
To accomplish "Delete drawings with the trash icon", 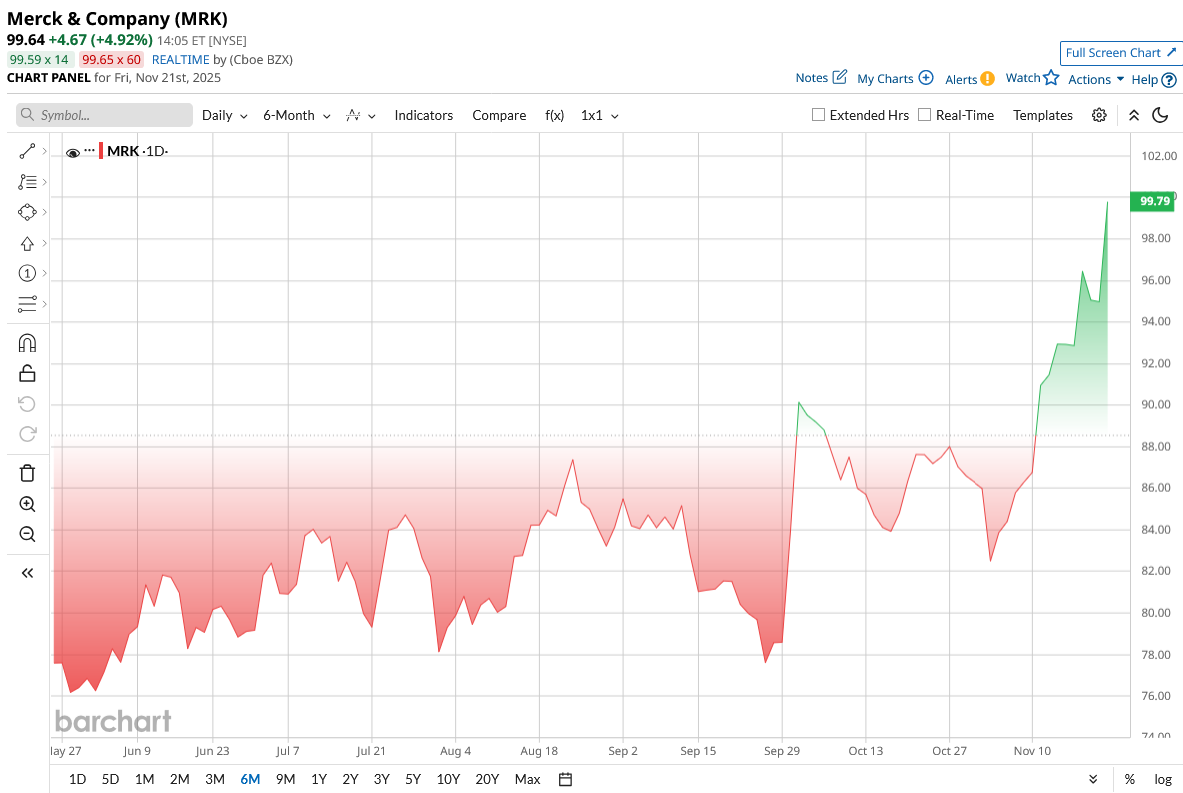I will tap(27, 473).
